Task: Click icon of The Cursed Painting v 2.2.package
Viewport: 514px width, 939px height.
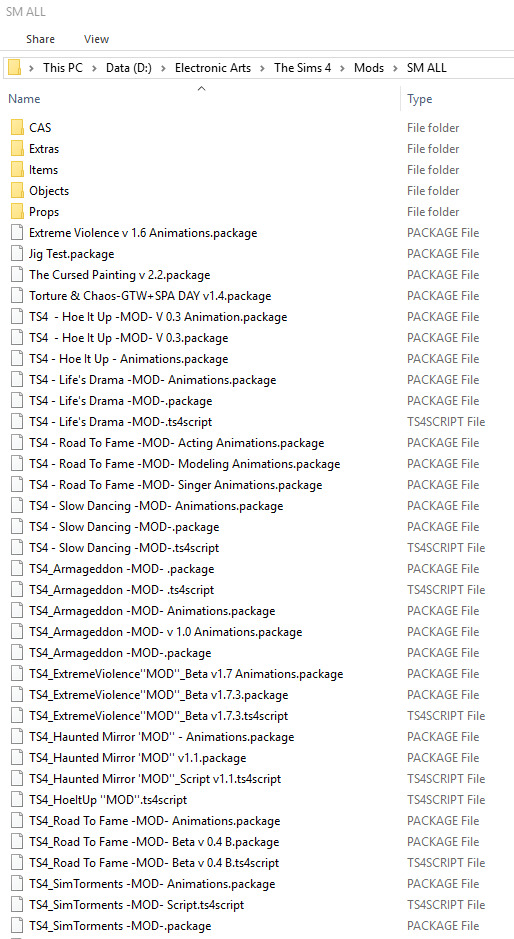Action: pyautogui.click(x=17, y=275)
